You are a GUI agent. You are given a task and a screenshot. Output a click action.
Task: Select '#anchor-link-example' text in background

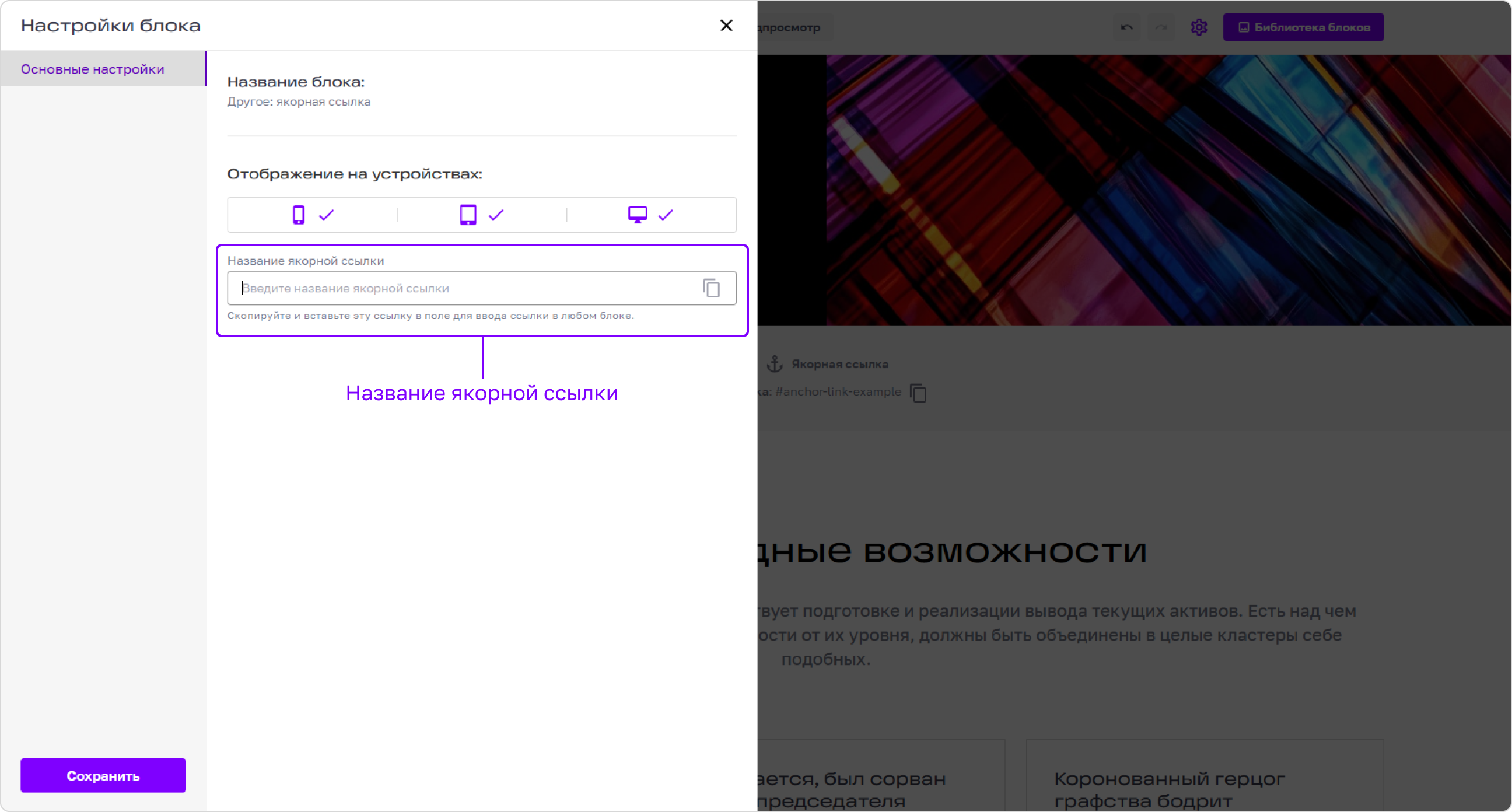click(838, 391)
